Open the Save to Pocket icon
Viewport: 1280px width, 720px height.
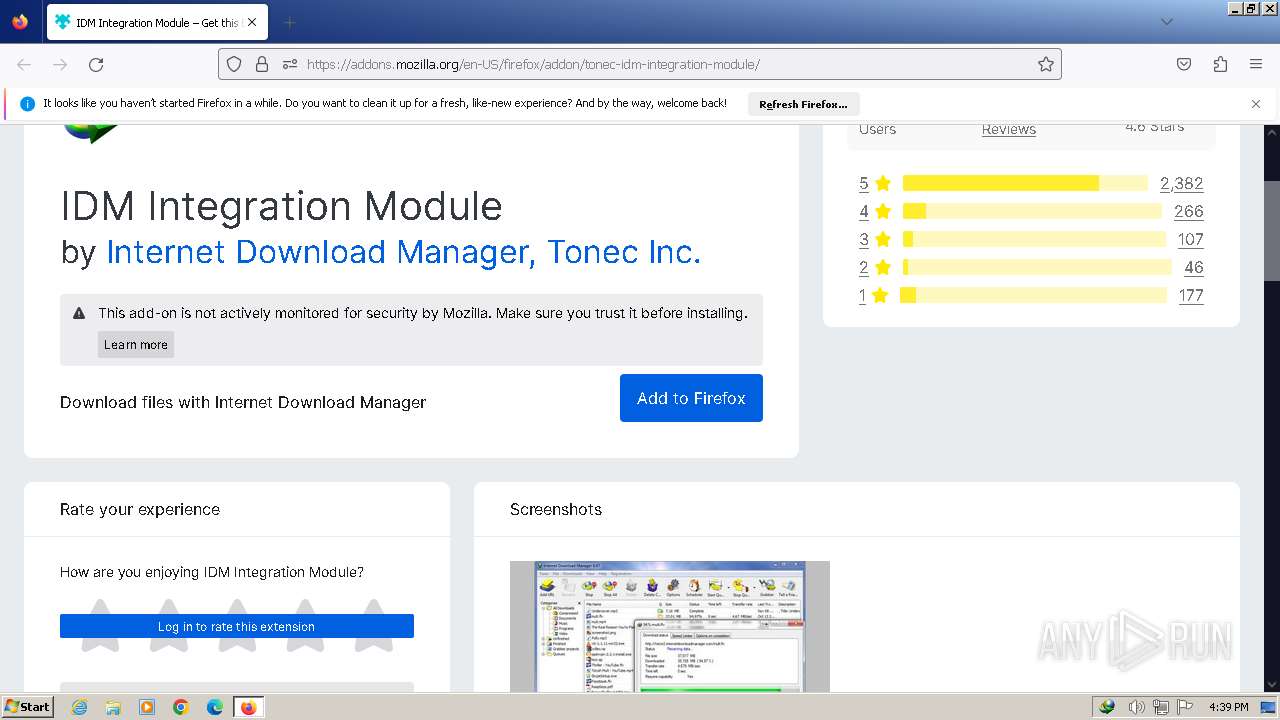(1184, 64)
